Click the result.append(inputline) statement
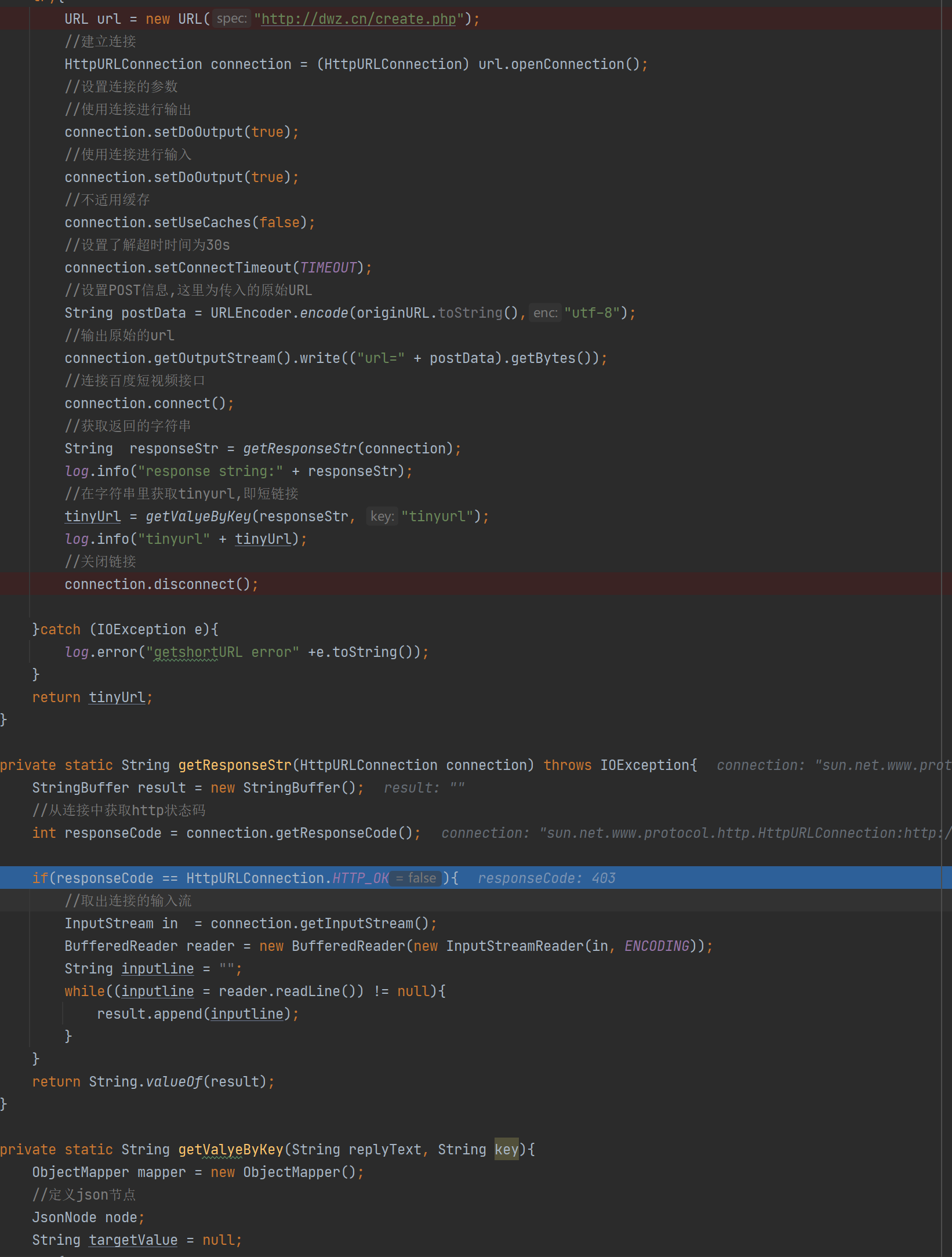Viewport: 952px width, 1257px height. [198, 1014]
